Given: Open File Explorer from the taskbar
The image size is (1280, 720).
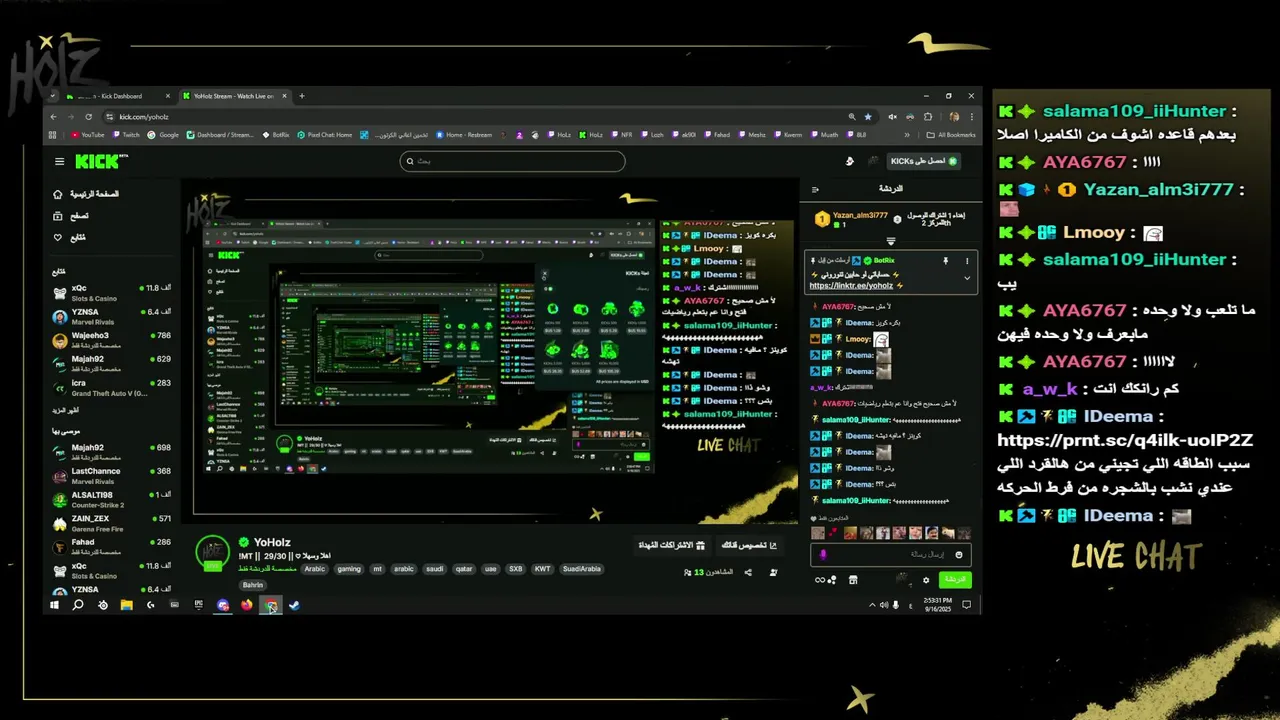Looking at the screenshot, I should [x=127, y=605].
